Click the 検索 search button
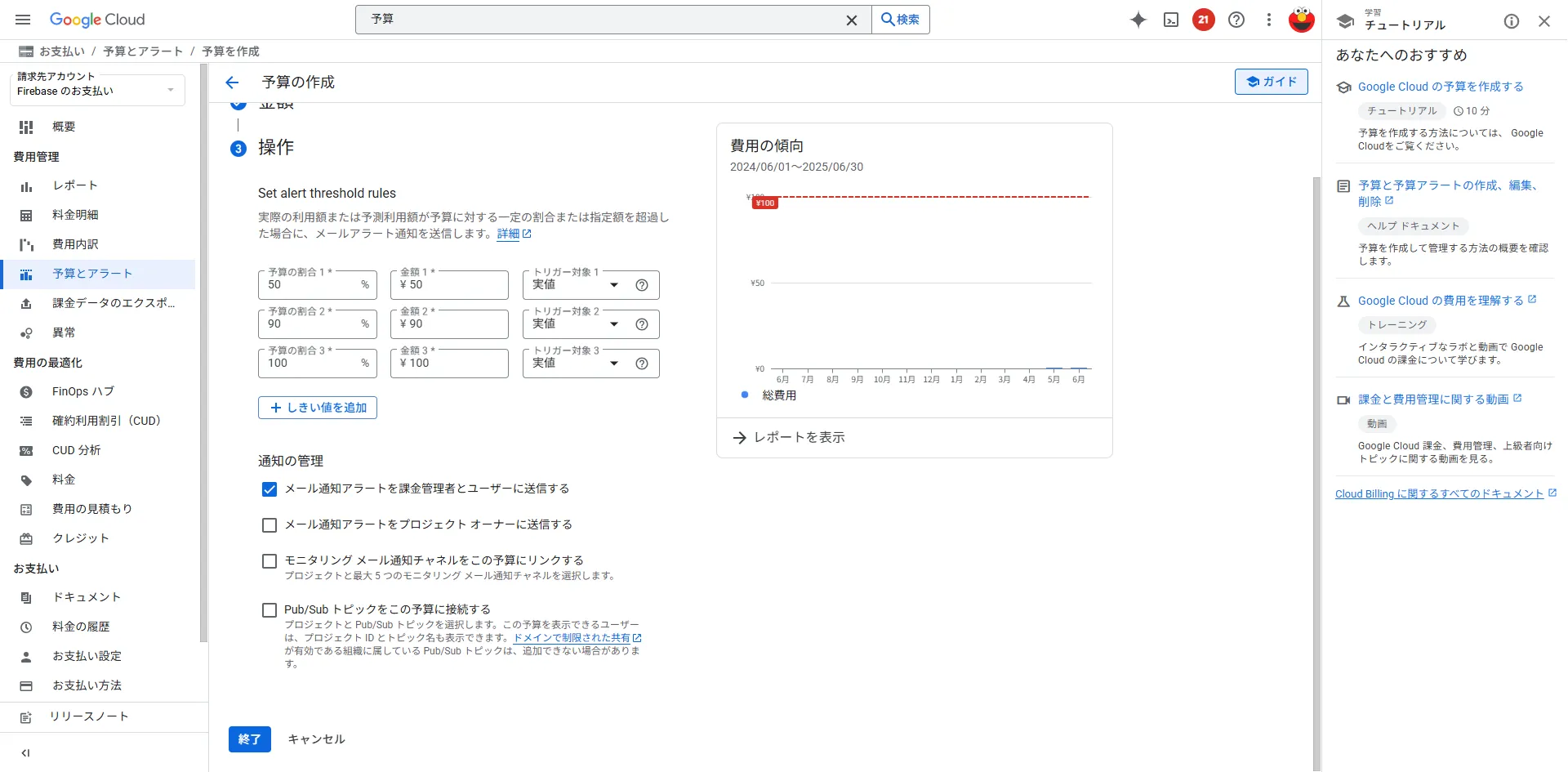The height and width of the screenshot is (772, 1568). tap(901, 20)
